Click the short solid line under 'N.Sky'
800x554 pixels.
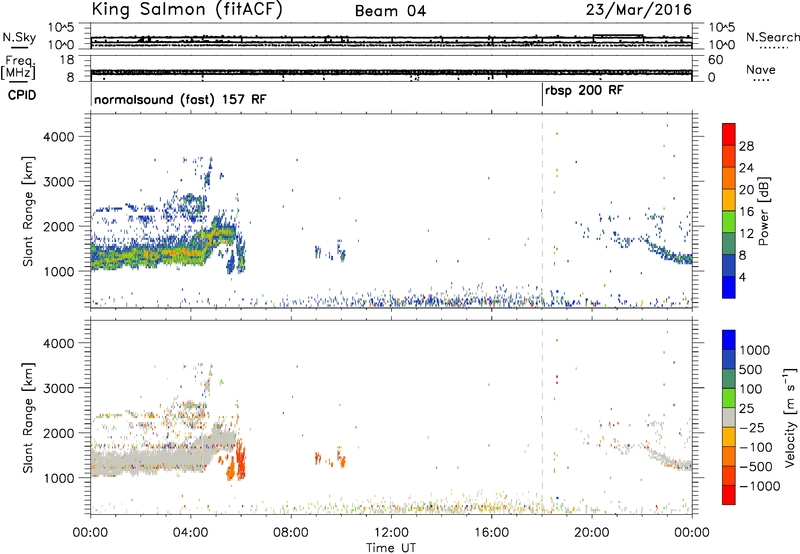click(x=19, y=47)
